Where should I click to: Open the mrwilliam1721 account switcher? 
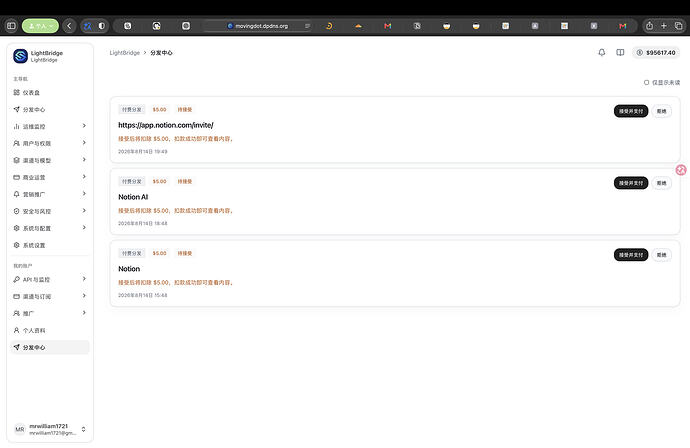[50, 429]
